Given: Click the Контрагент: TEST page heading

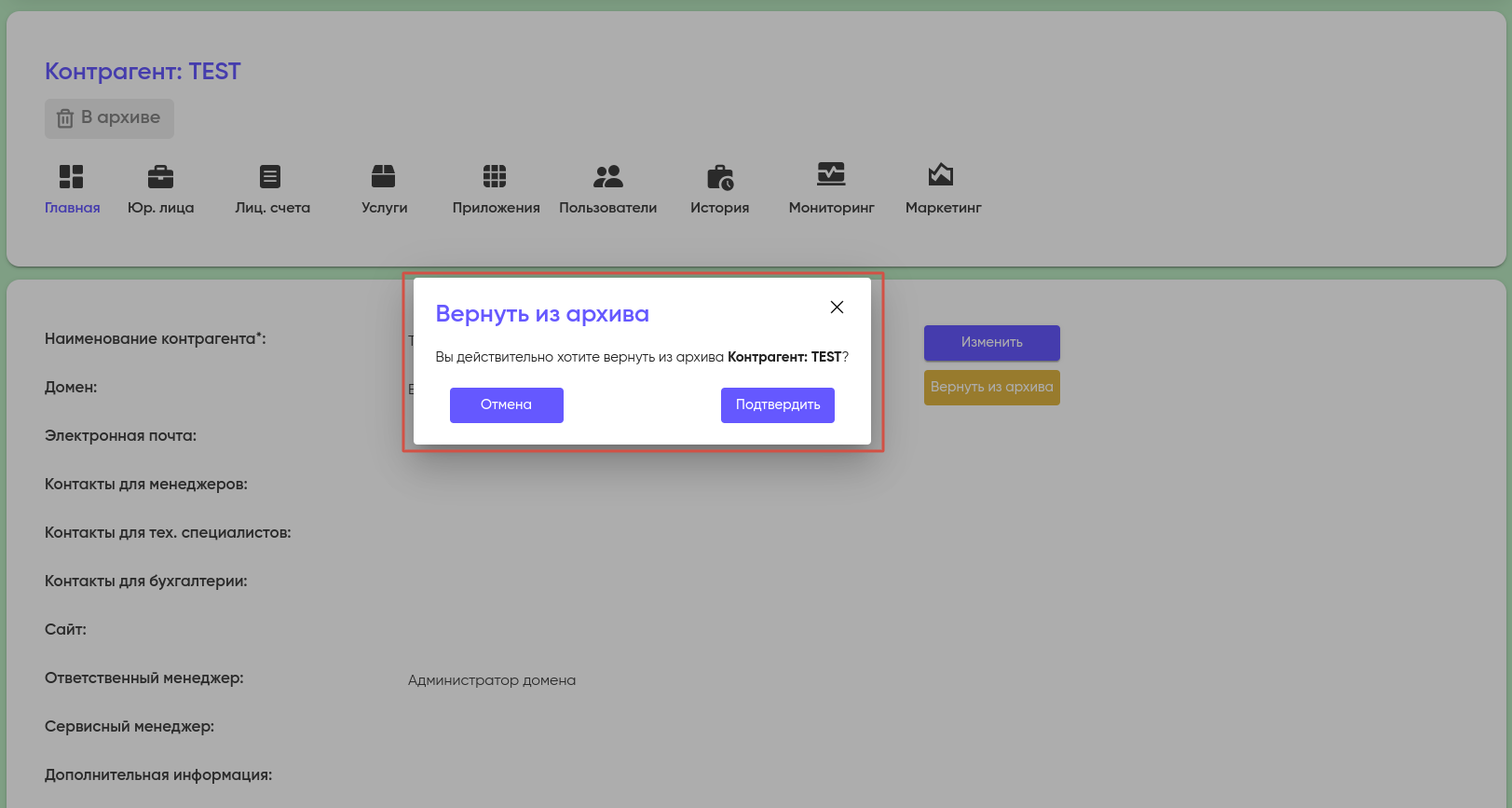Looking at the screenshot, I should [143, 72].
